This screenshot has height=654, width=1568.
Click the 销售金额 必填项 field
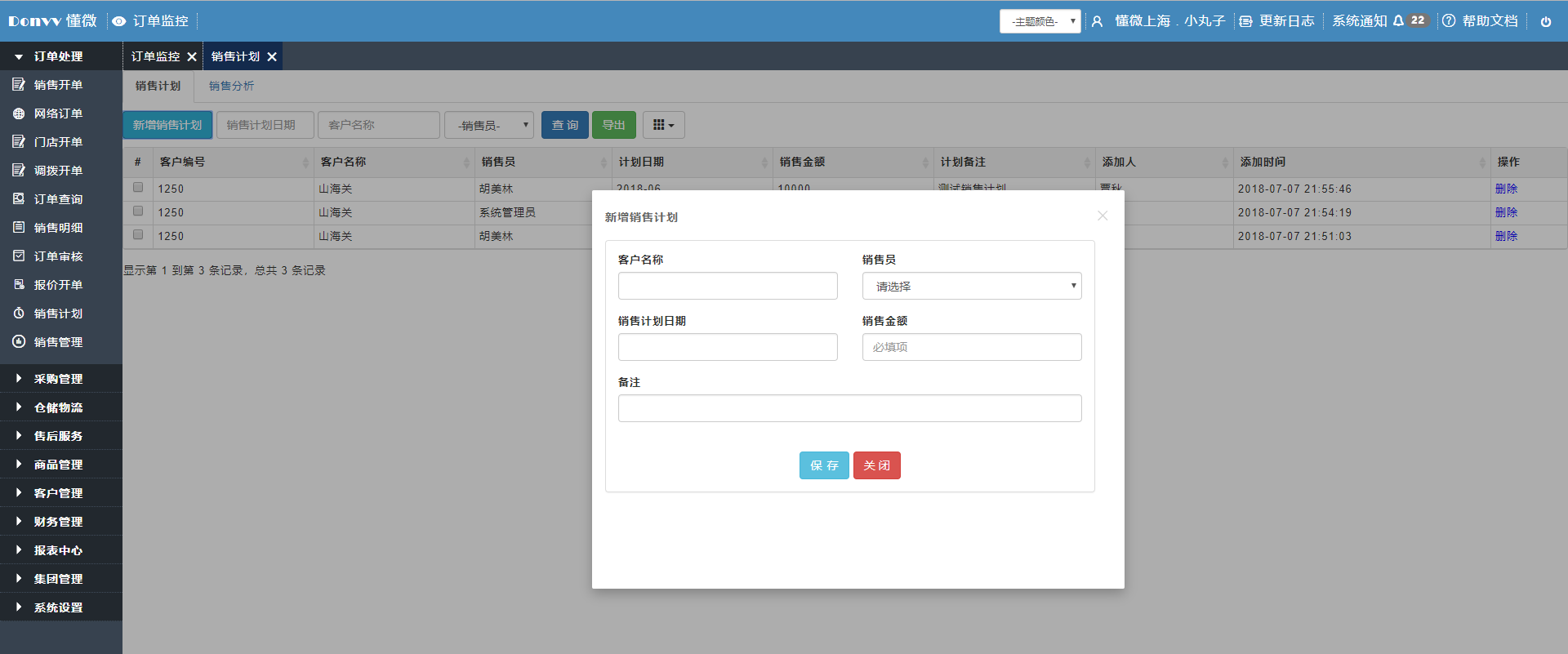972,347
